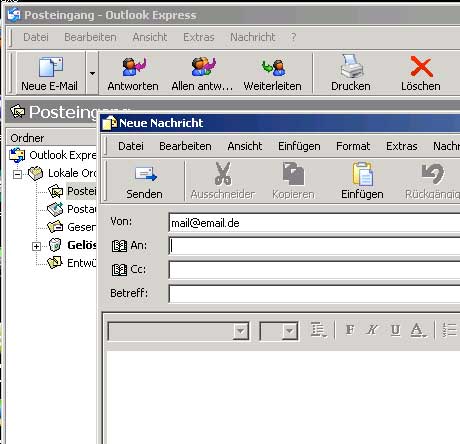
Task: Open the font color (A) button
Action: 418,330
